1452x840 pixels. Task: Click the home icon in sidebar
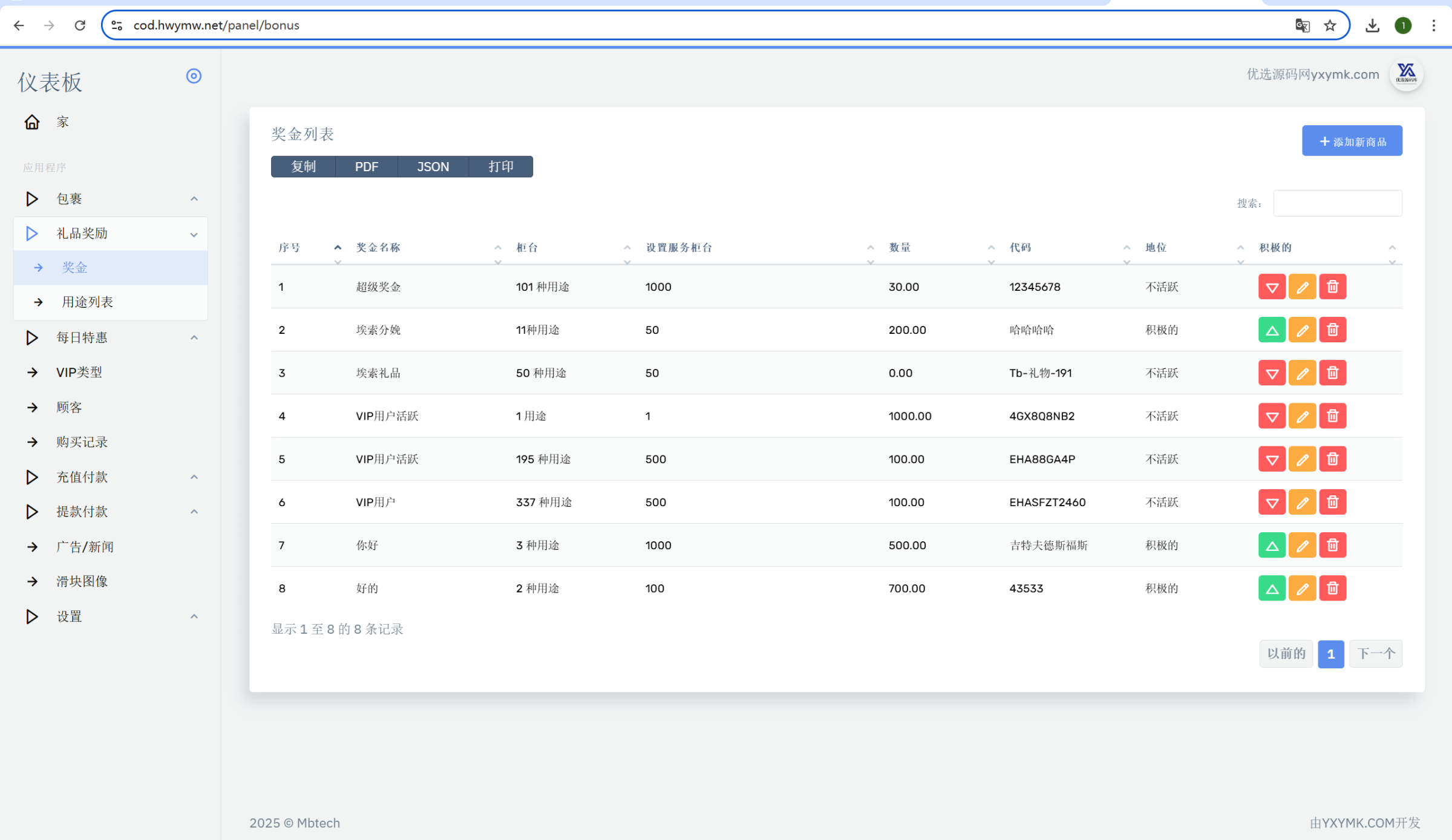click(x=32, y=122)
